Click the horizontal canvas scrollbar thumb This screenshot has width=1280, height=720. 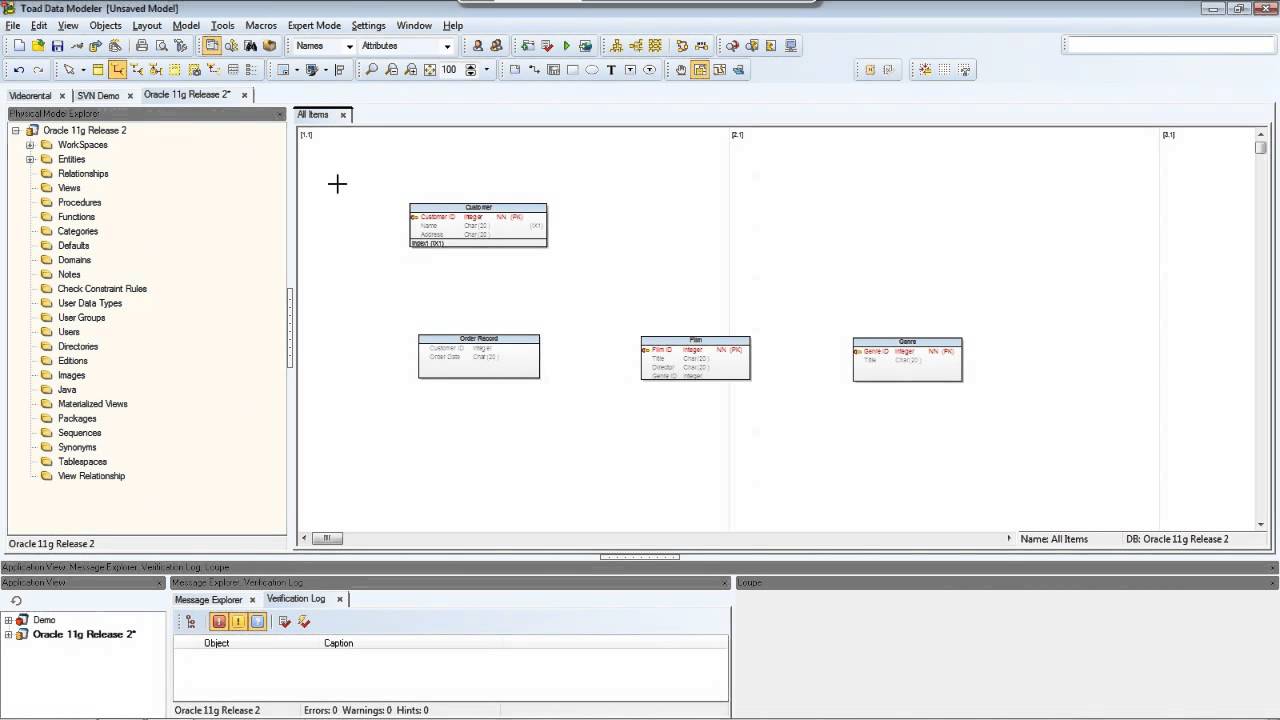(327, 538)
